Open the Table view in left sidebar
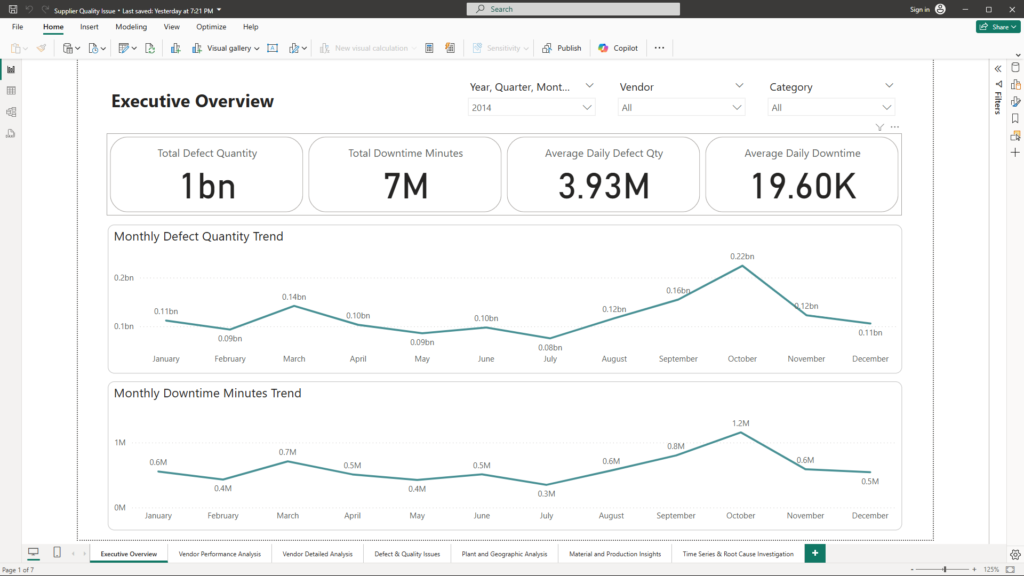This screenshot has width=1024, height=576. pos(11,91)
